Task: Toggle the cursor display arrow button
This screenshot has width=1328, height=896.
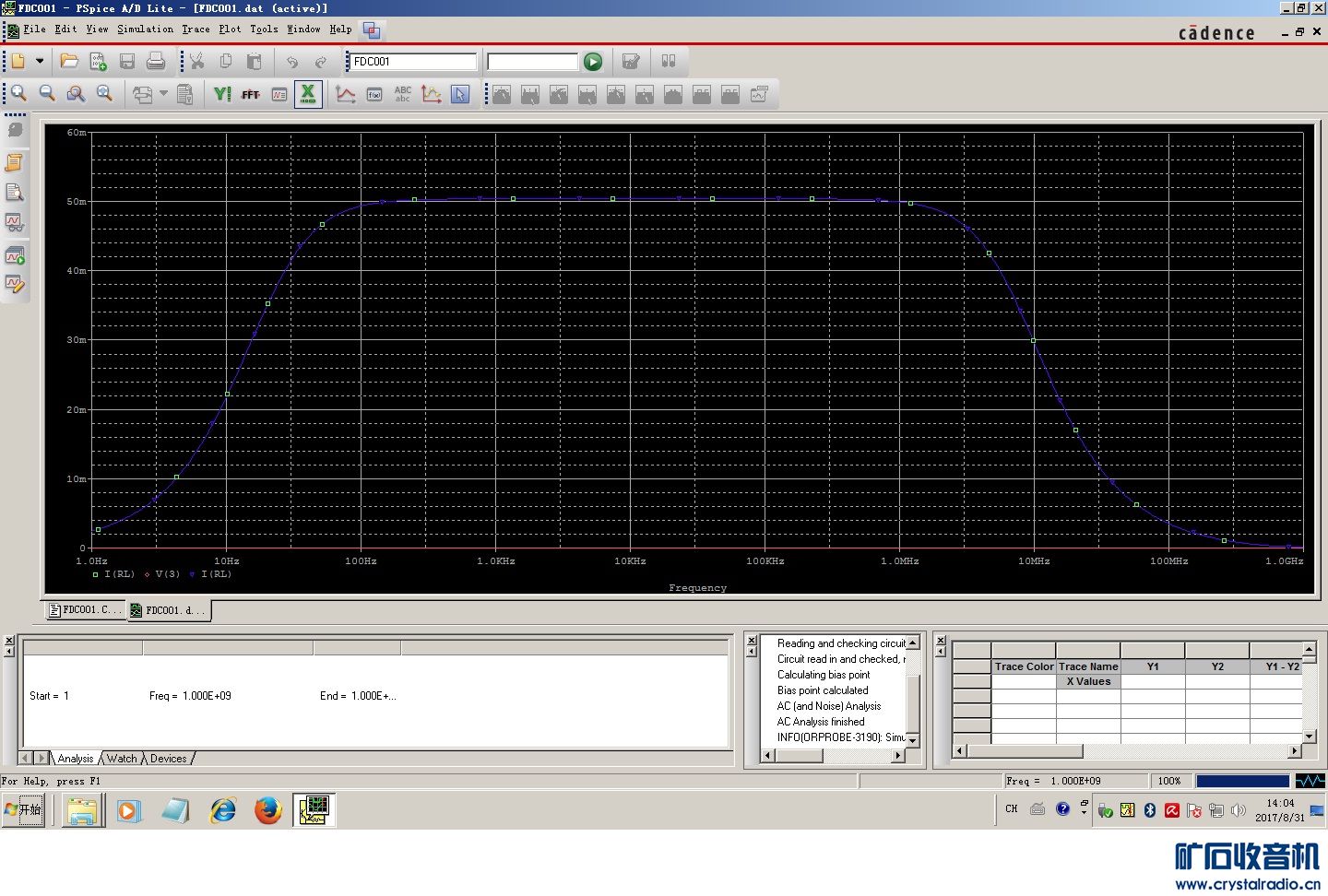Action: click(x=460, y=93)
